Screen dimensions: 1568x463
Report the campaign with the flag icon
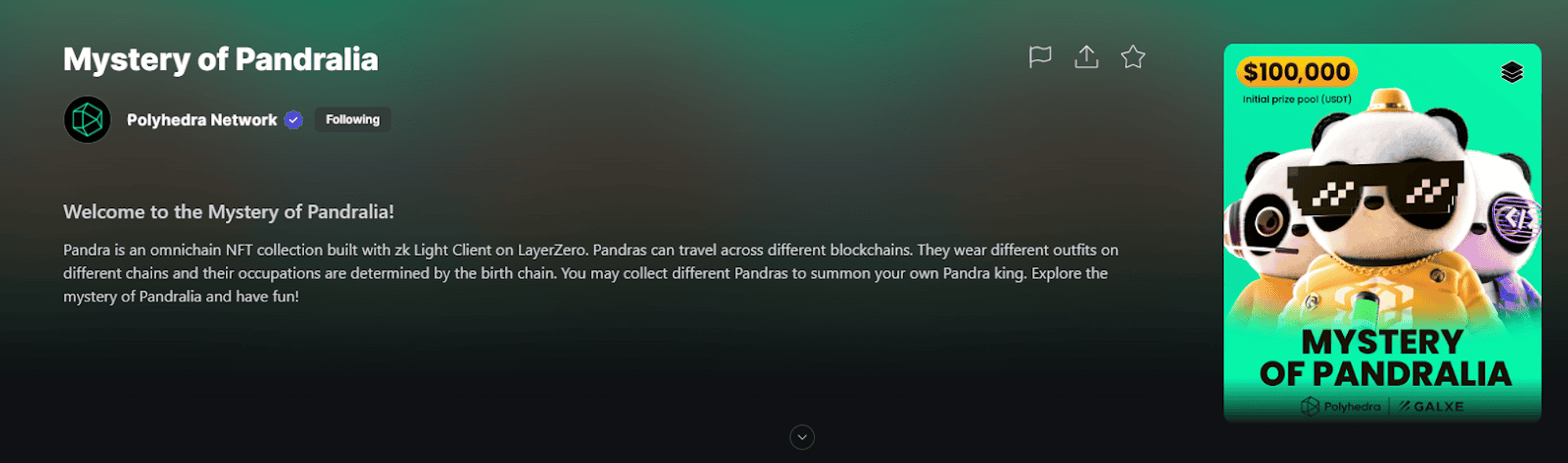[x=1040, y=57]
